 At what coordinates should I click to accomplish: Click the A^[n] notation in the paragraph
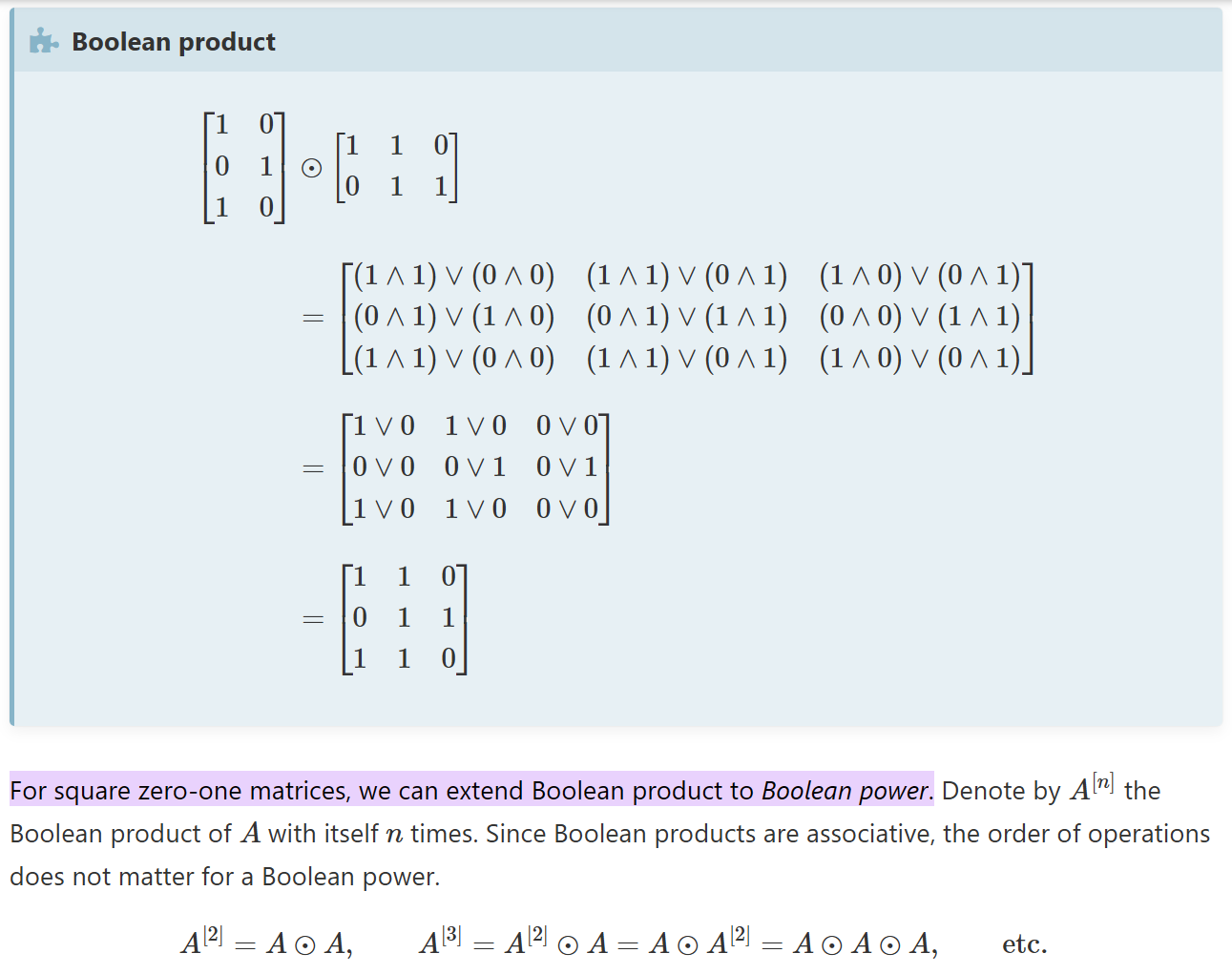click(1092, 787)
